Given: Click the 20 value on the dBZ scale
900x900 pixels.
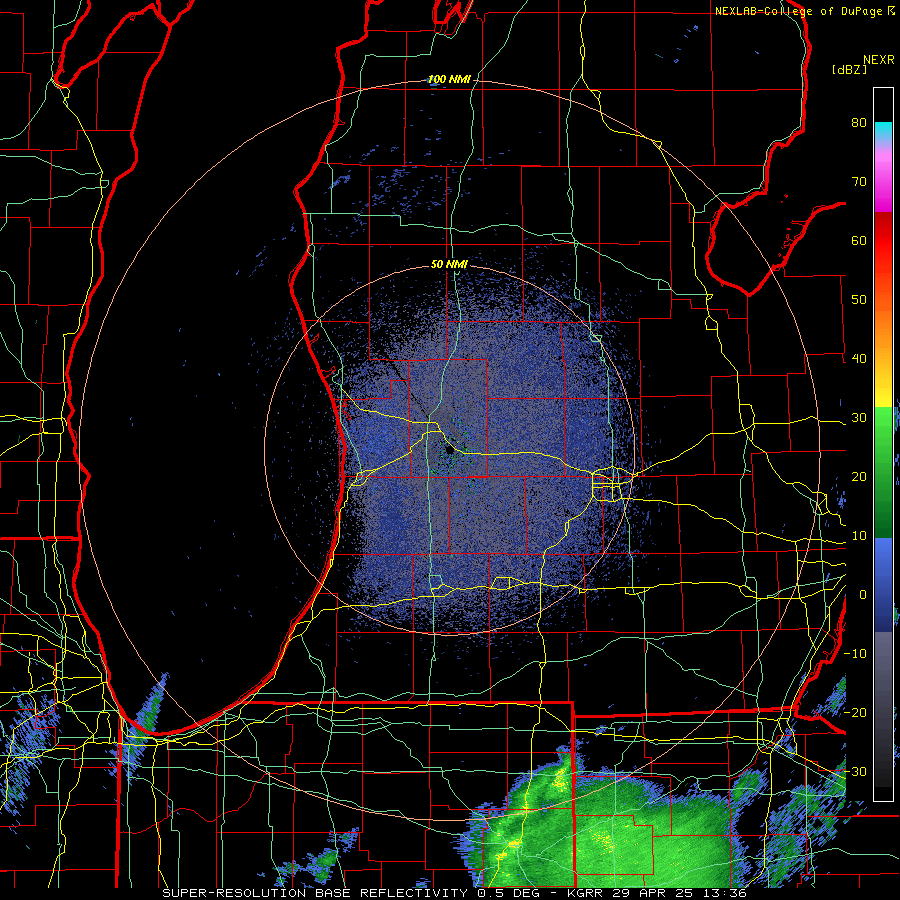Looking at the screenshot, I should (x=859, y=477).
